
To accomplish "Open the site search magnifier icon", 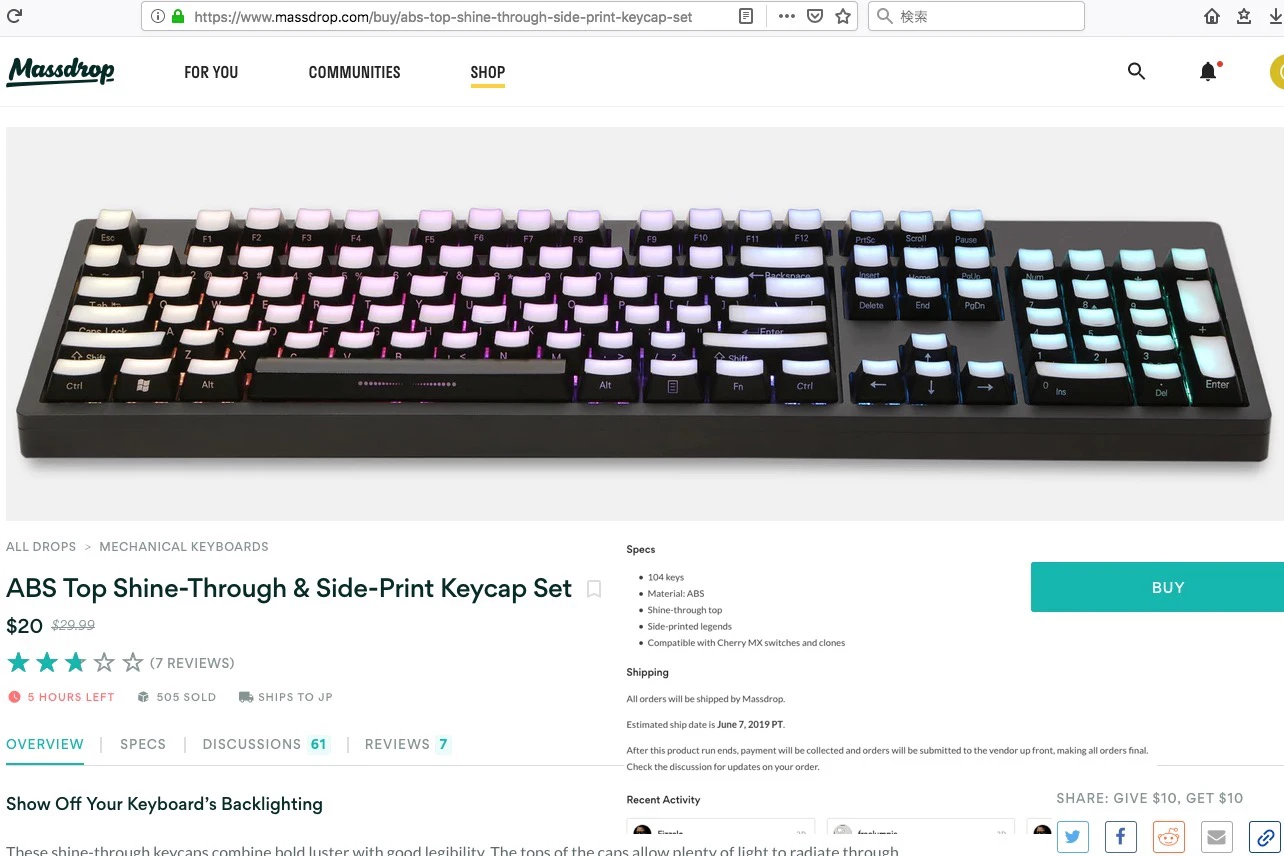I will click(x=1136, y=71).
